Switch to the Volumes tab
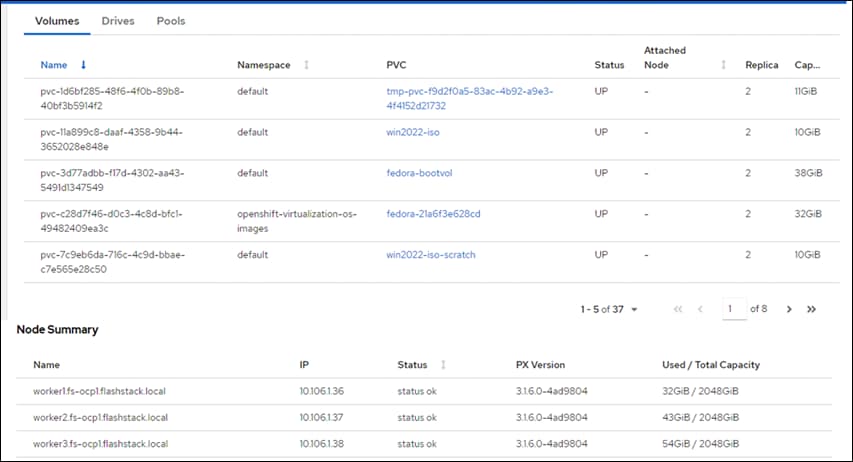The height and width of the screenshot is (462, 853). 57,21
